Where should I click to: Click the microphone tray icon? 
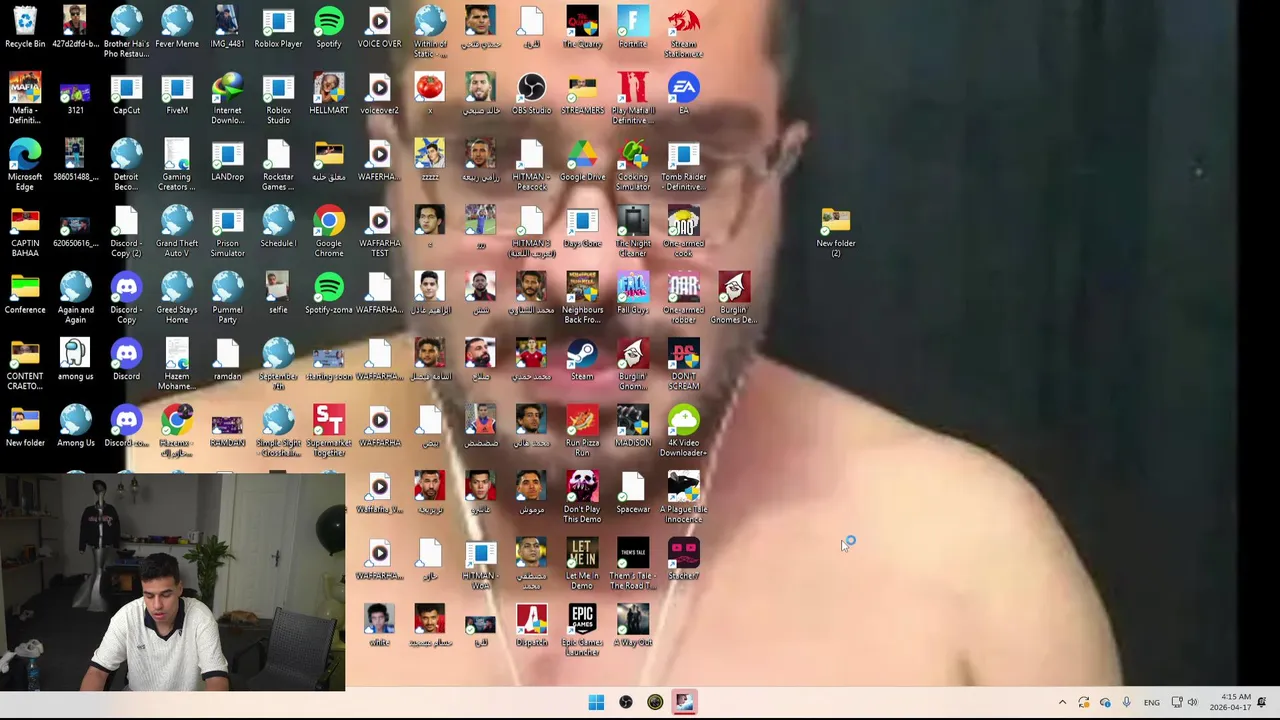click(1126, 702)
